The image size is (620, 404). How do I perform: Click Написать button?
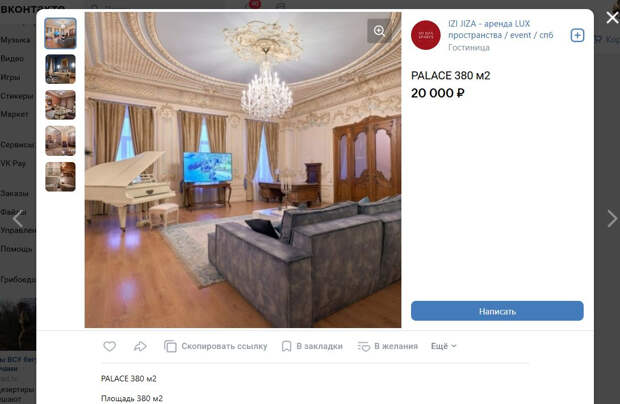tap(497, 311)
